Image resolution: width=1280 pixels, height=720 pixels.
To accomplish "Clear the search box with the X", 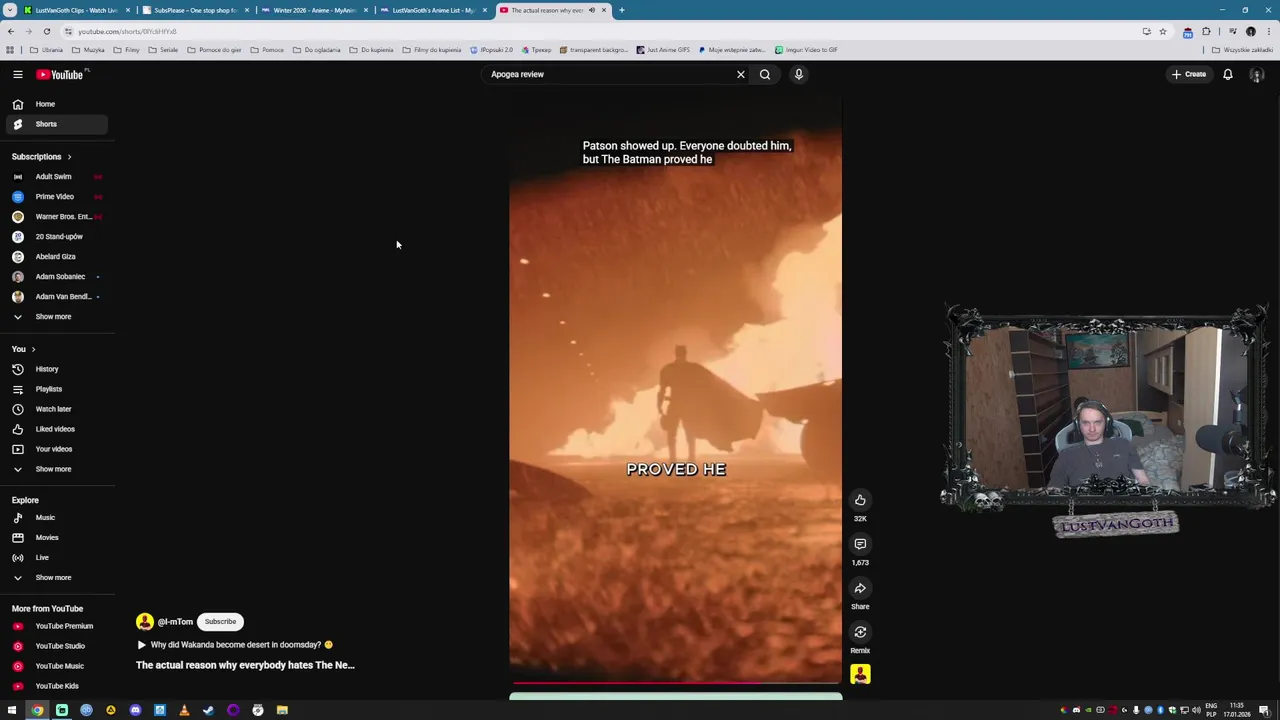I will click(741, 74).
